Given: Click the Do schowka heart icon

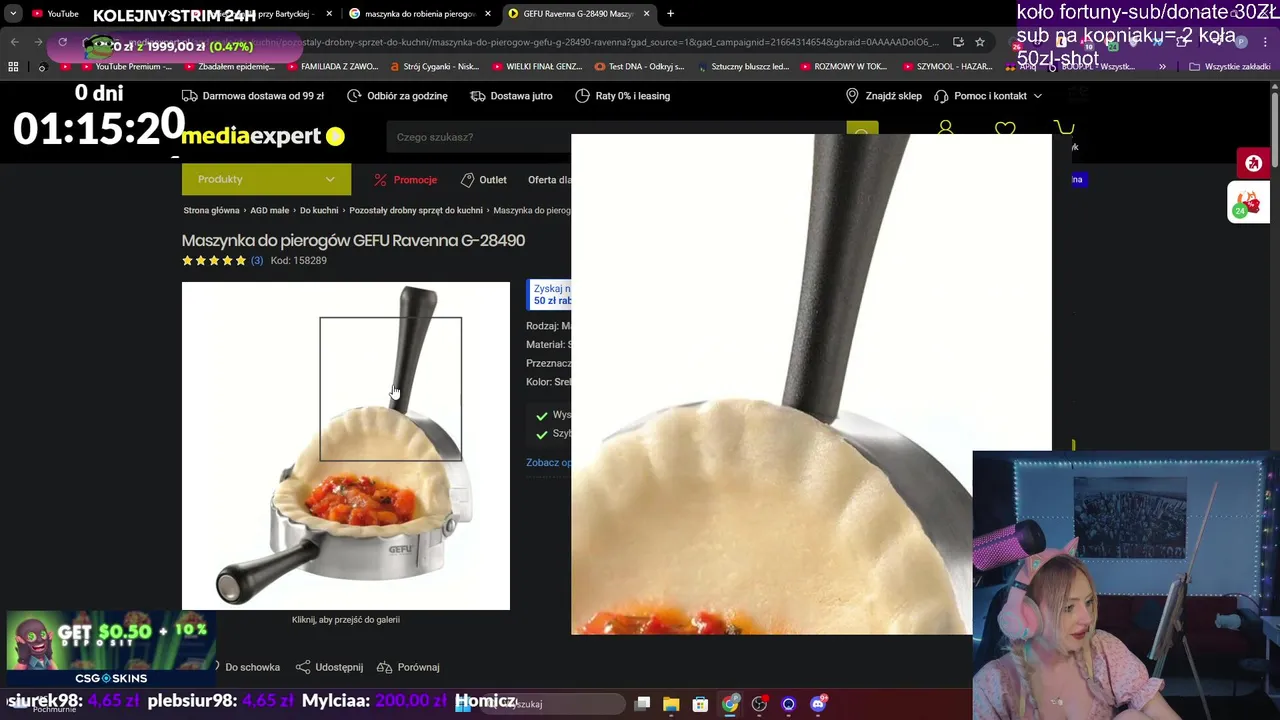Looking at the screenshot, I should pyautogui.click(x=215, y=667).
